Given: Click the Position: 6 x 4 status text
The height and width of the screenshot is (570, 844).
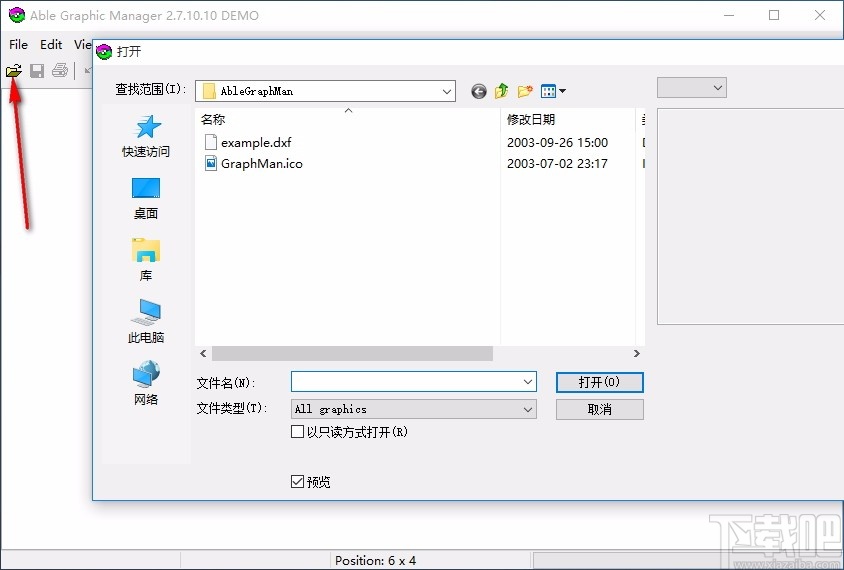Looking at the screenshot, I should [x=375, y=560].
